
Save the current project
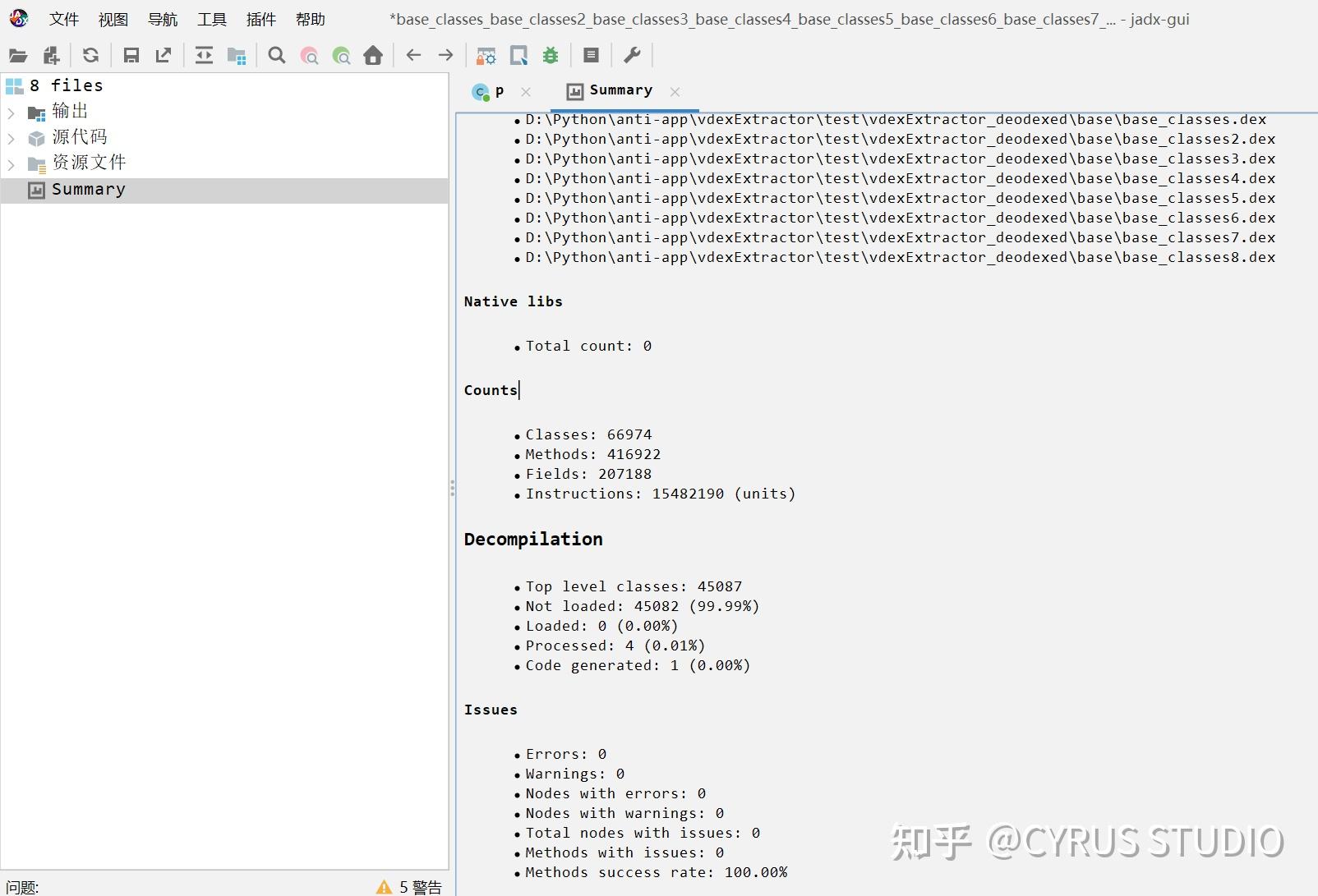pyautogui.click(x=131, y=55)
